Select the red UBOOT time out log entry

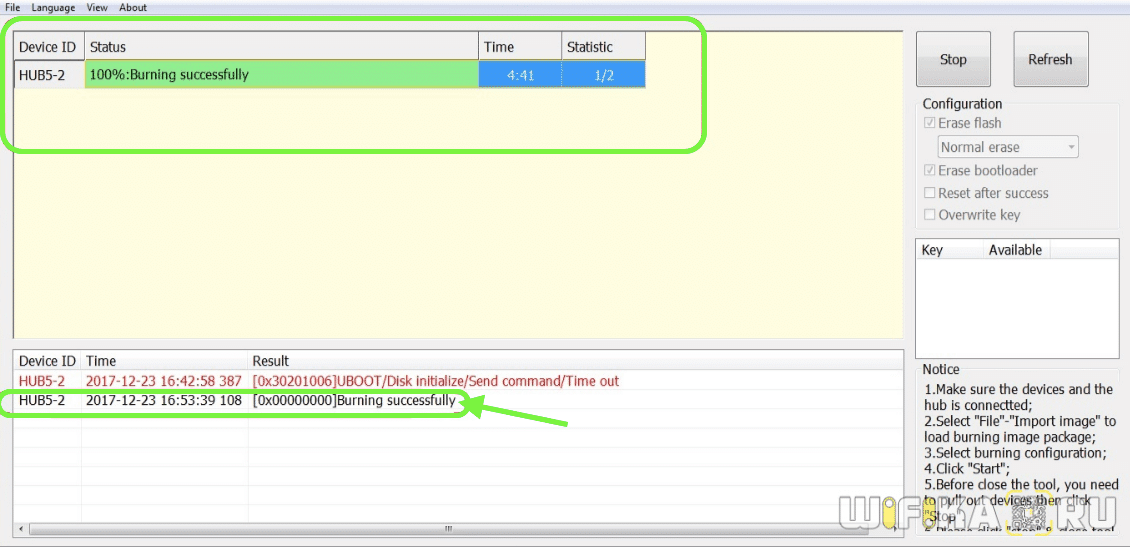click(435, 381)
